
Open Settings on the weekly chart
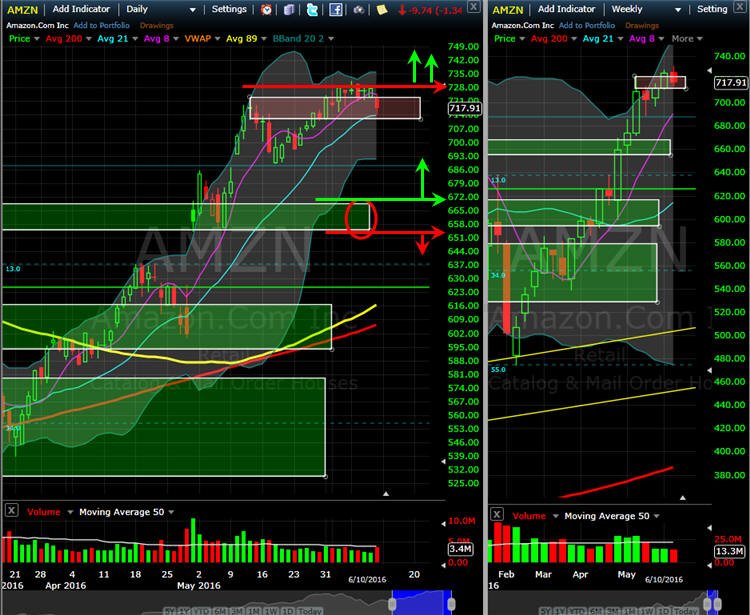point(712,9)
